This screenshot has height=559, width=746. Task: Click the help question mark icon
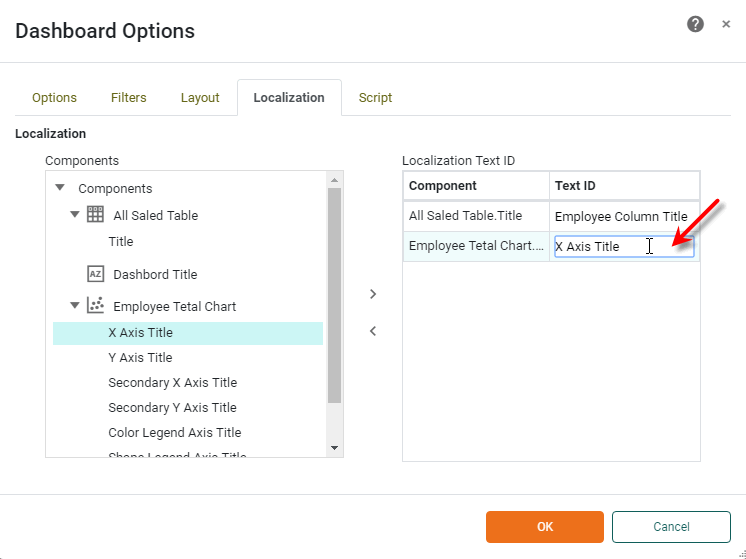click(x=695, y=24)
